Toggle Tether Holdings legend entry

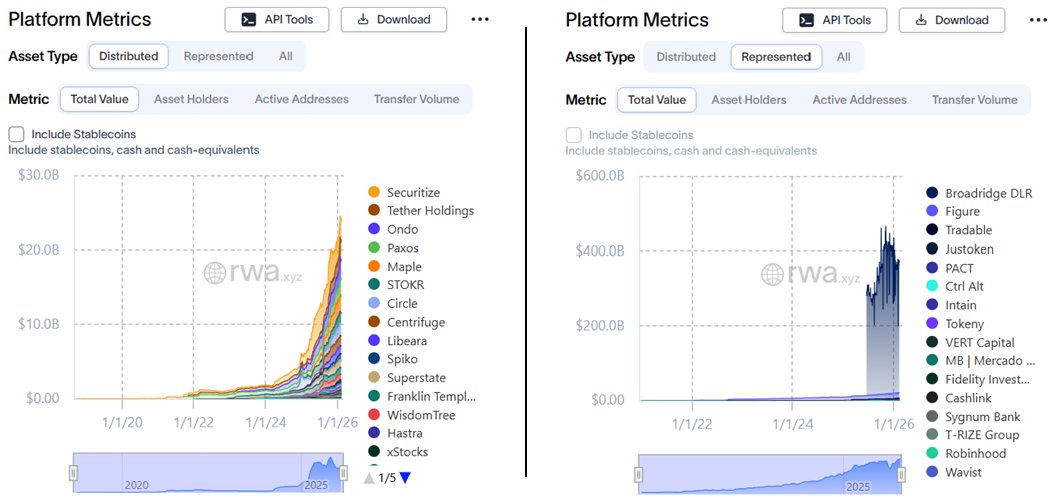click(x=421, y=211)
